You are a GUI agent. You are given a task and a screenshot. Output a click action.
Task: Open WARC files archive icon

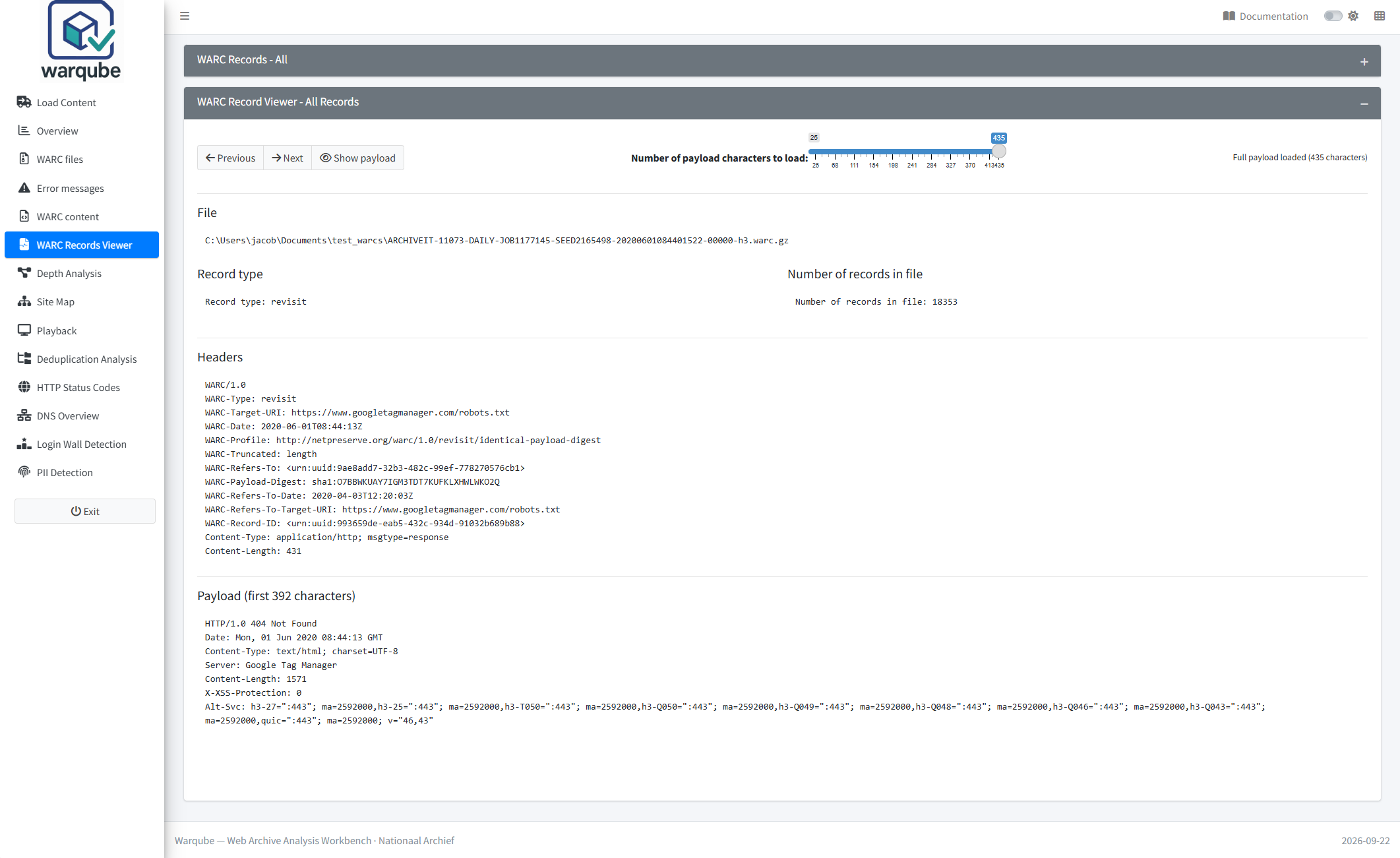pos(24,159)
